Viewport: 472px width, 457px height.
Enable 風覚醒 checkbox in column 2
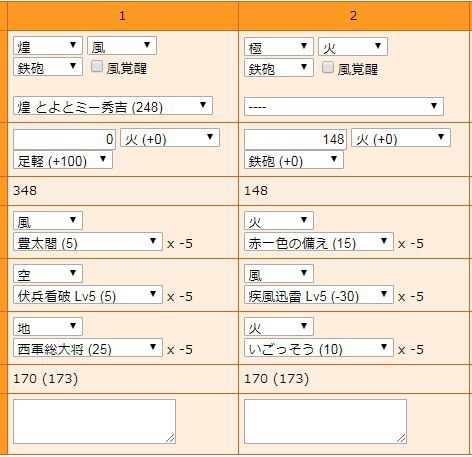coord(328,67)
